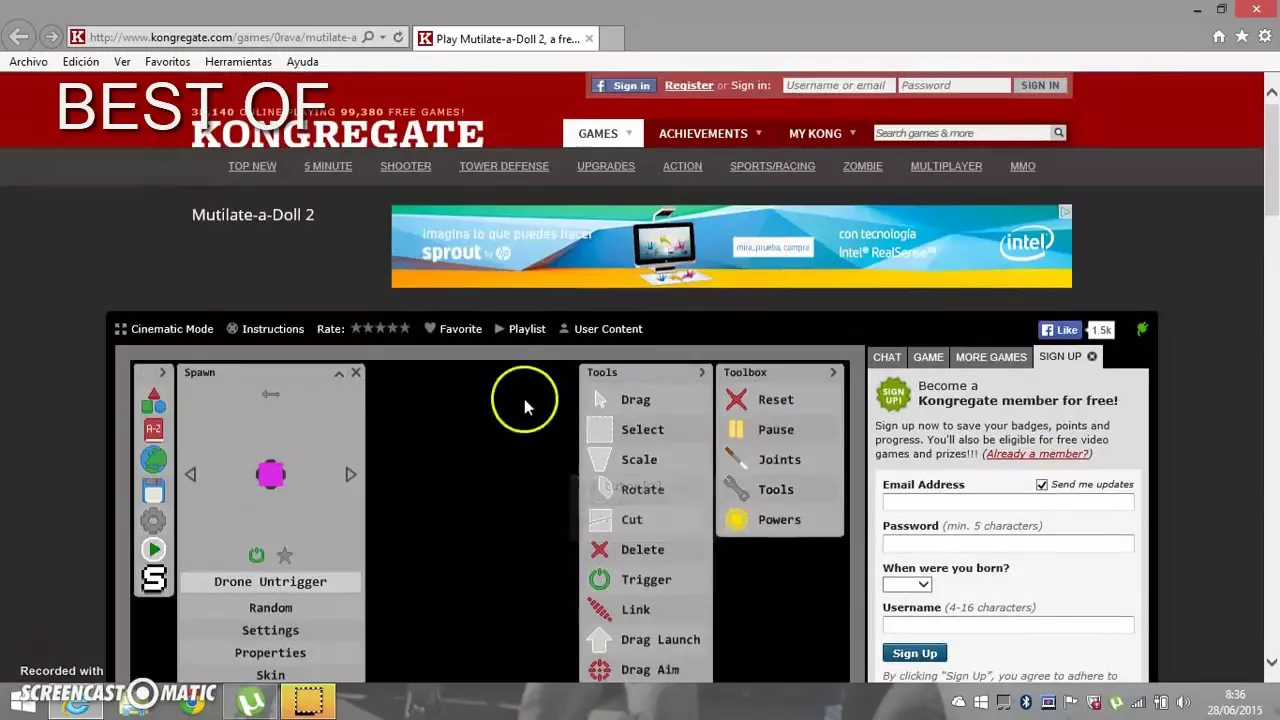The width and height of the screenshot is (1280, 720).
Task: Open the TOWER DEFENSE category link
Action: tap(504, 166)
